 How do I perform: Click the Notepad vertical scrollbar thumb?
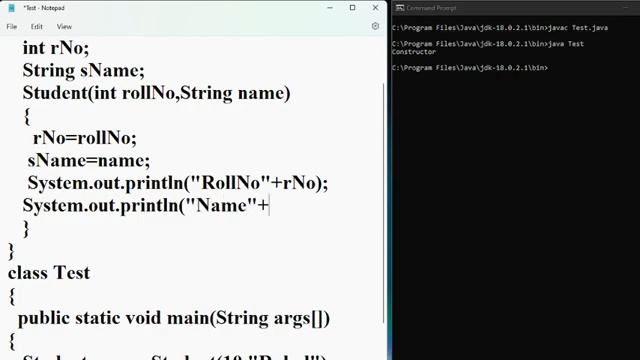384,203
